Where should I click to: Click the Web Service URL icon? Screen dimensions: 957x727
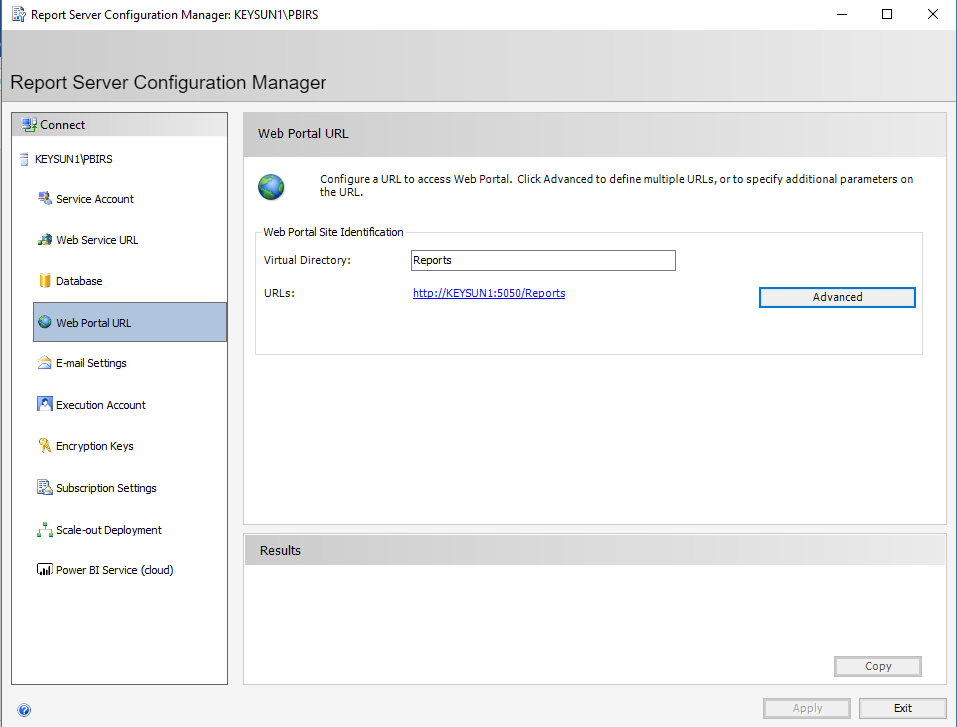tap(44, 240)
